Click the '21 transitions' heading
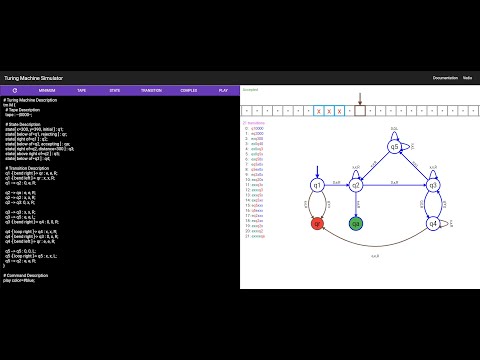Image resolution: width=480 pixels, height=360 pixels. pyautogui.click(x=254, y=123)
